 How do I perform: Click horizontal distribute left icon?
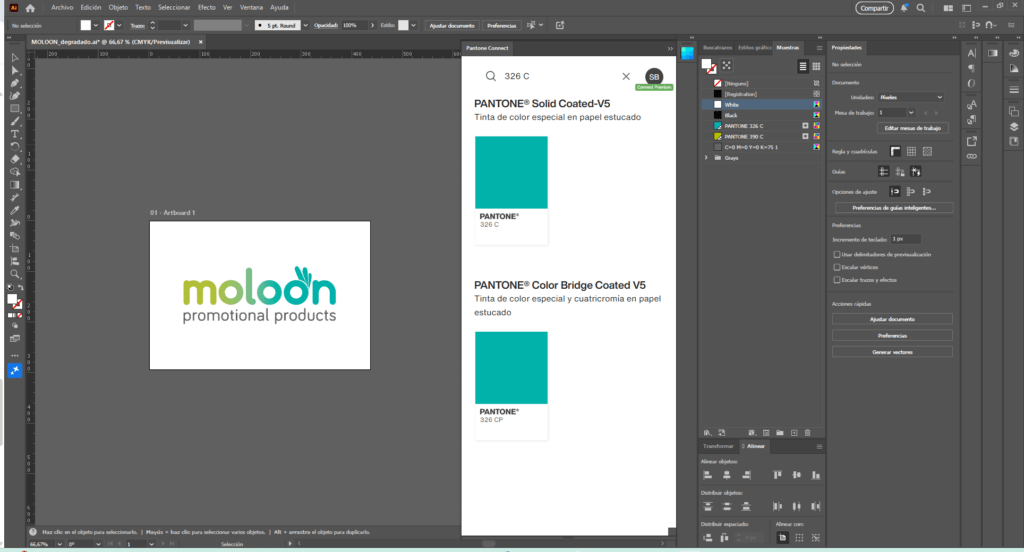777,506
